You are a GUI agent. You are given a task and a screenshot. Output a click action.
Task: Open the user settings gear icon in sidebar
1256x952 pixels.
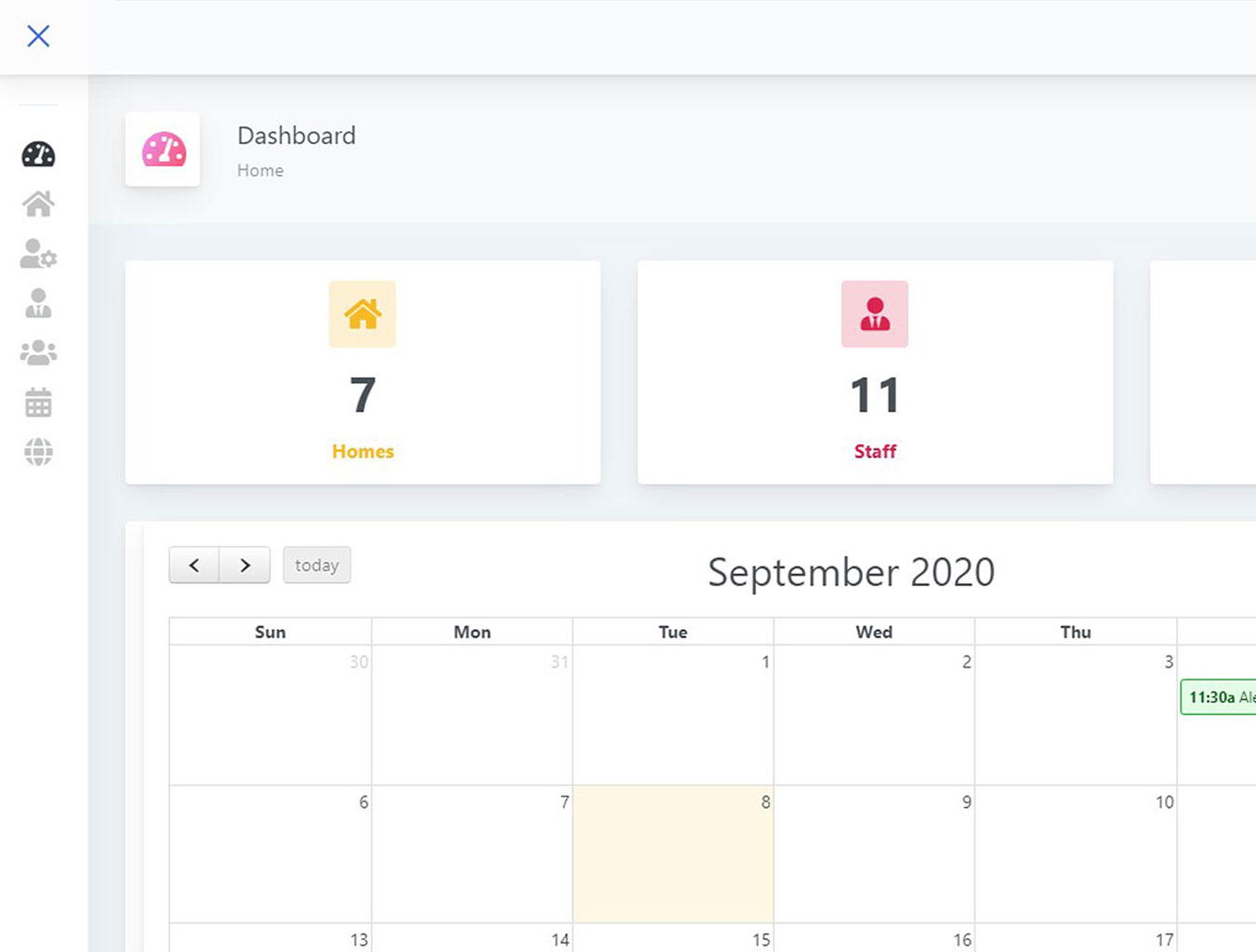point(38,254)
